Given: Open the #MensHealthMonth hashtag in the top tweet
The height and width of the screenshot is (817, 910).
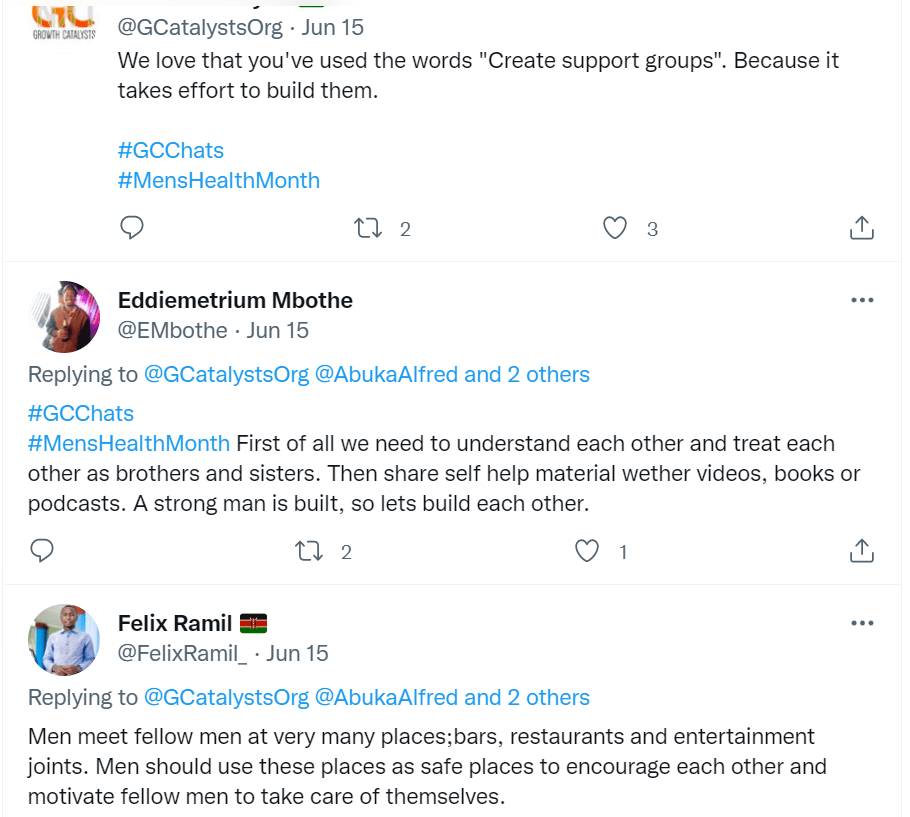Looking at the screenshot, I should tap(218, 180).
